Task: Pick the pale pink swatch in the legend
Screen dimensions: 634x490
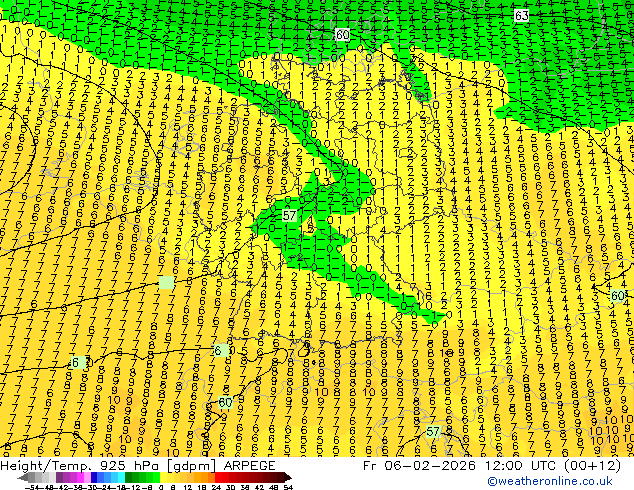Action: 87,478
